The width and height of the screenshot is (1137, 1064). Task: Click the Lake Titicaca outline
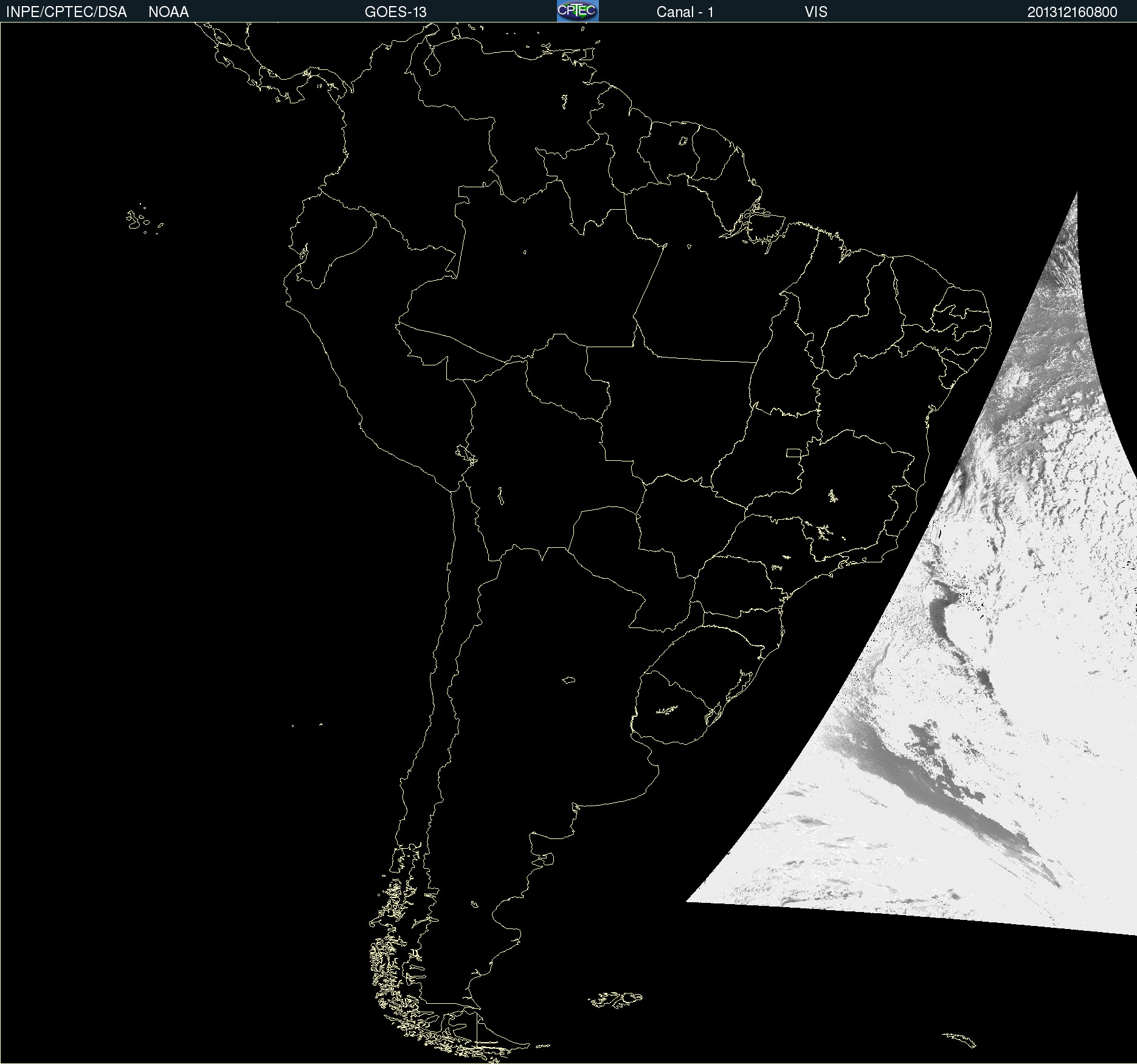[x=466, y=454]
